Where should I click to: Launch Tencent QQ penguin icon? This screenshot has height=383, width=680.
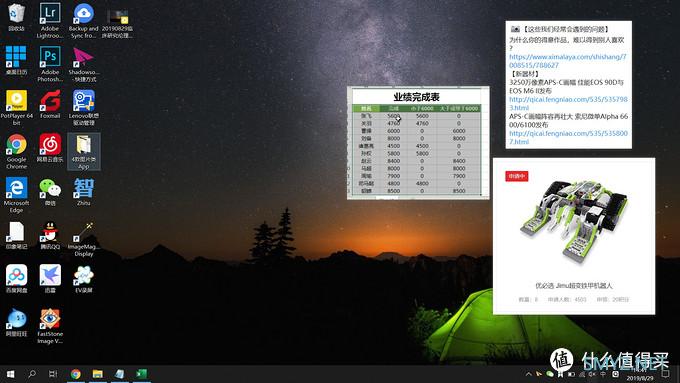pyautogui.click(x=50, y=235)
